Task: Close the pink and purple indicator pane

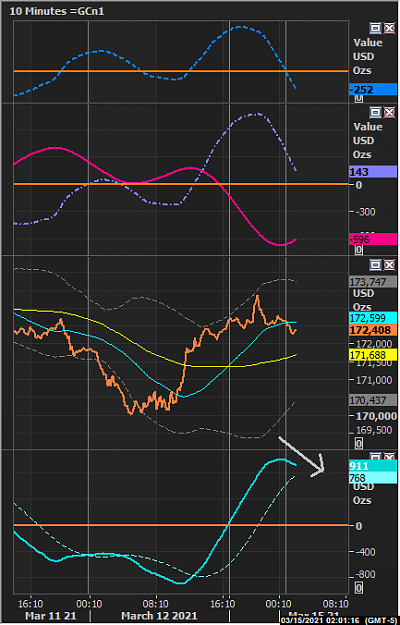Action: (389, 112)
